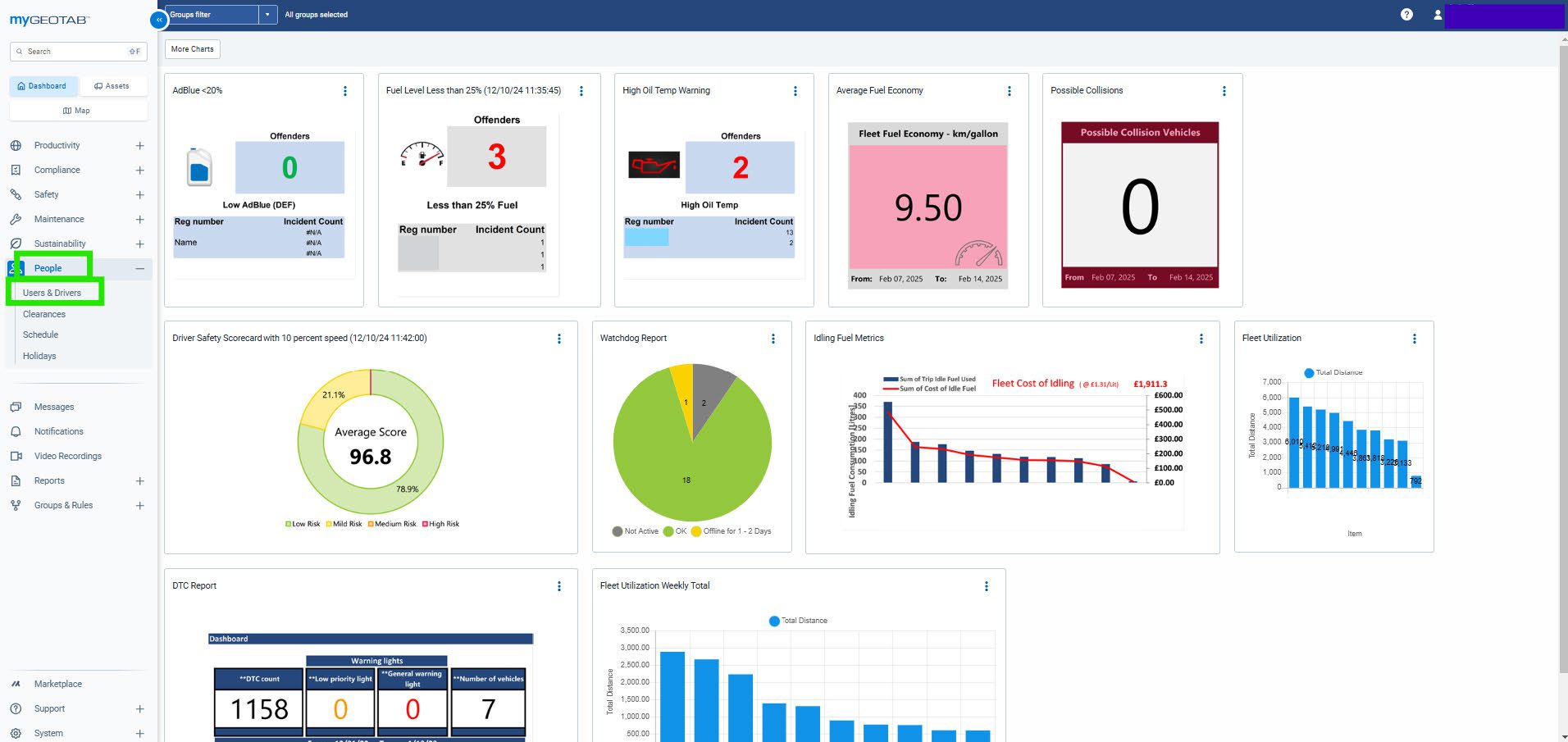Click the sidebar Search field

pos(78,52)
